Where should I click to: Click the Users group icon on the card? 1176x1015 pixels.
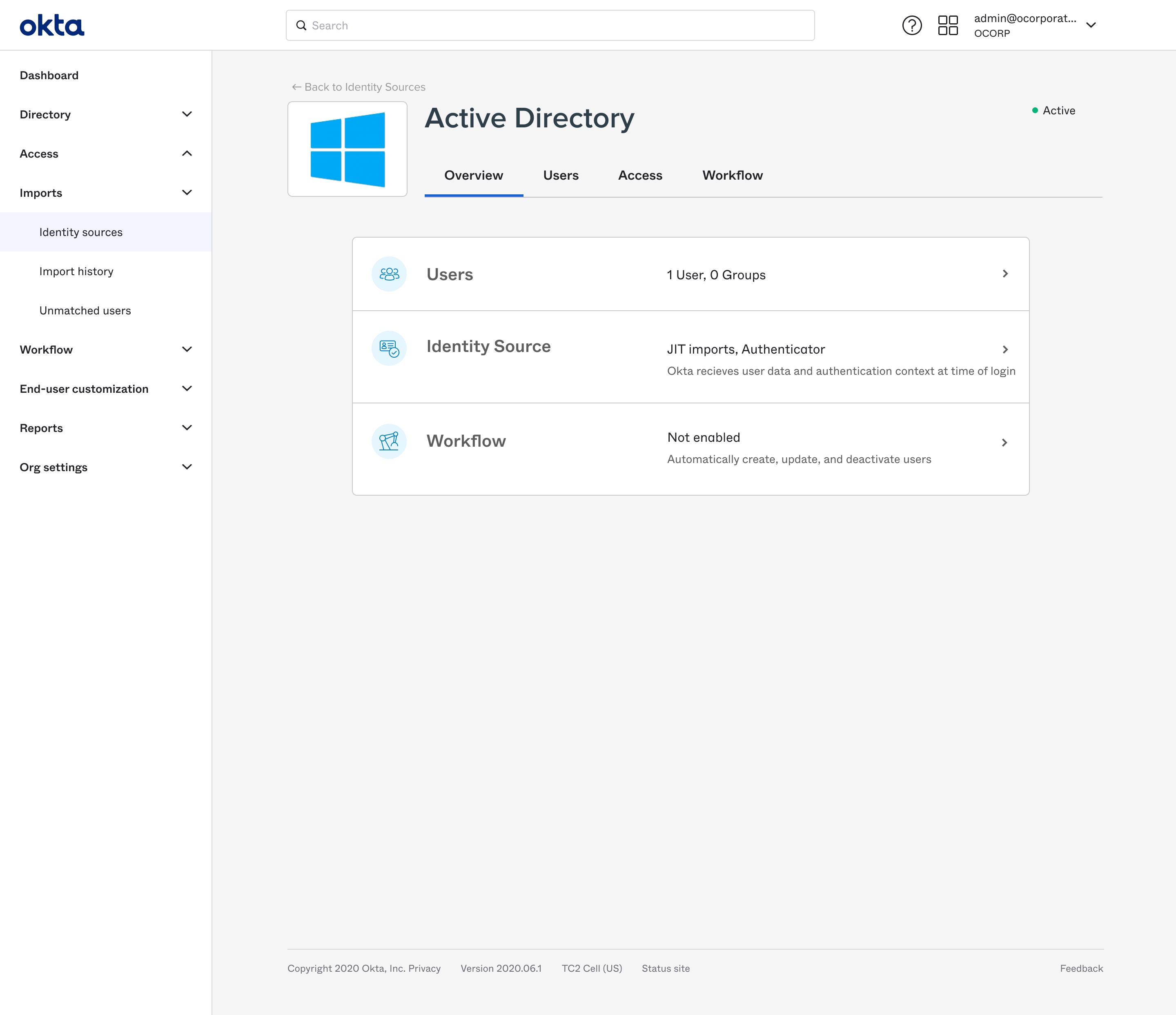pos(389,274)
